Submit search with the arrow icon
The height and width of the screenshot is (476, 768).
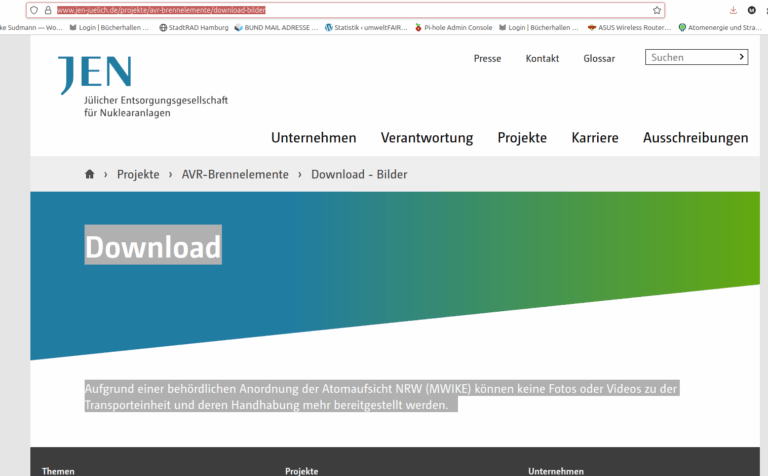pos(742,57)
